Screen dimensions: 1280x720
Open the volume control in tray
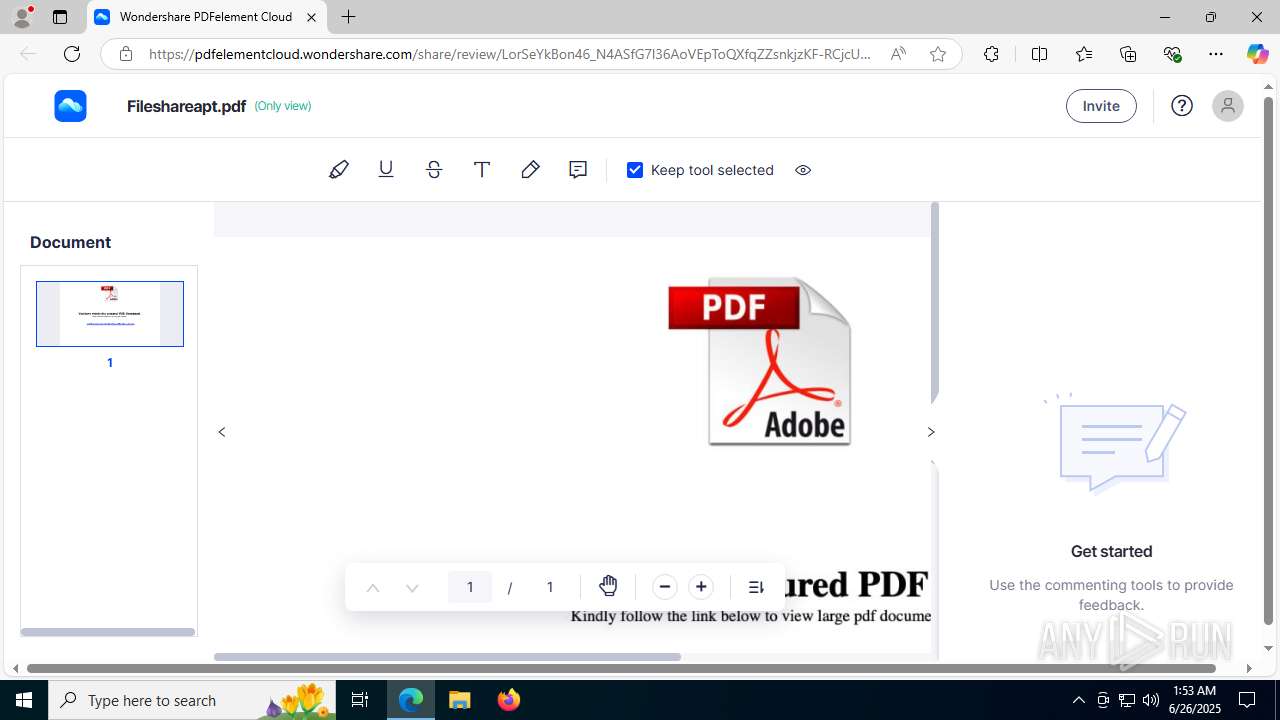click(x=1151, y=700)
